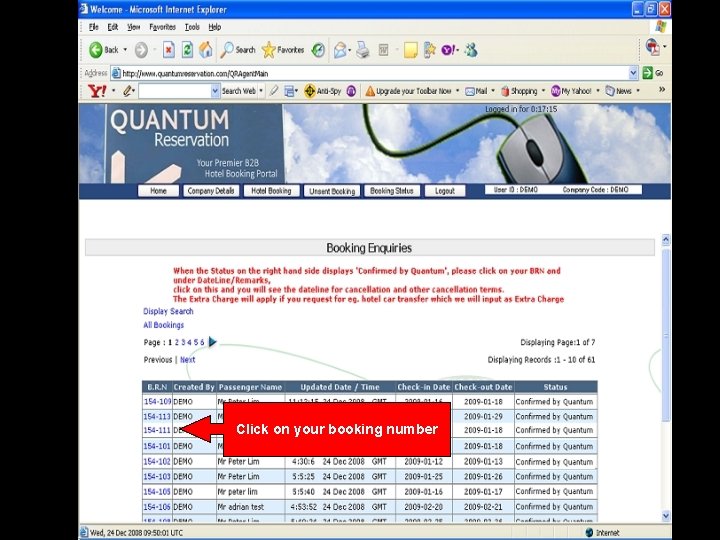720x540 pixels.
Task: Open the Mail envelope toolbar icon
Action: pos(340,50)
